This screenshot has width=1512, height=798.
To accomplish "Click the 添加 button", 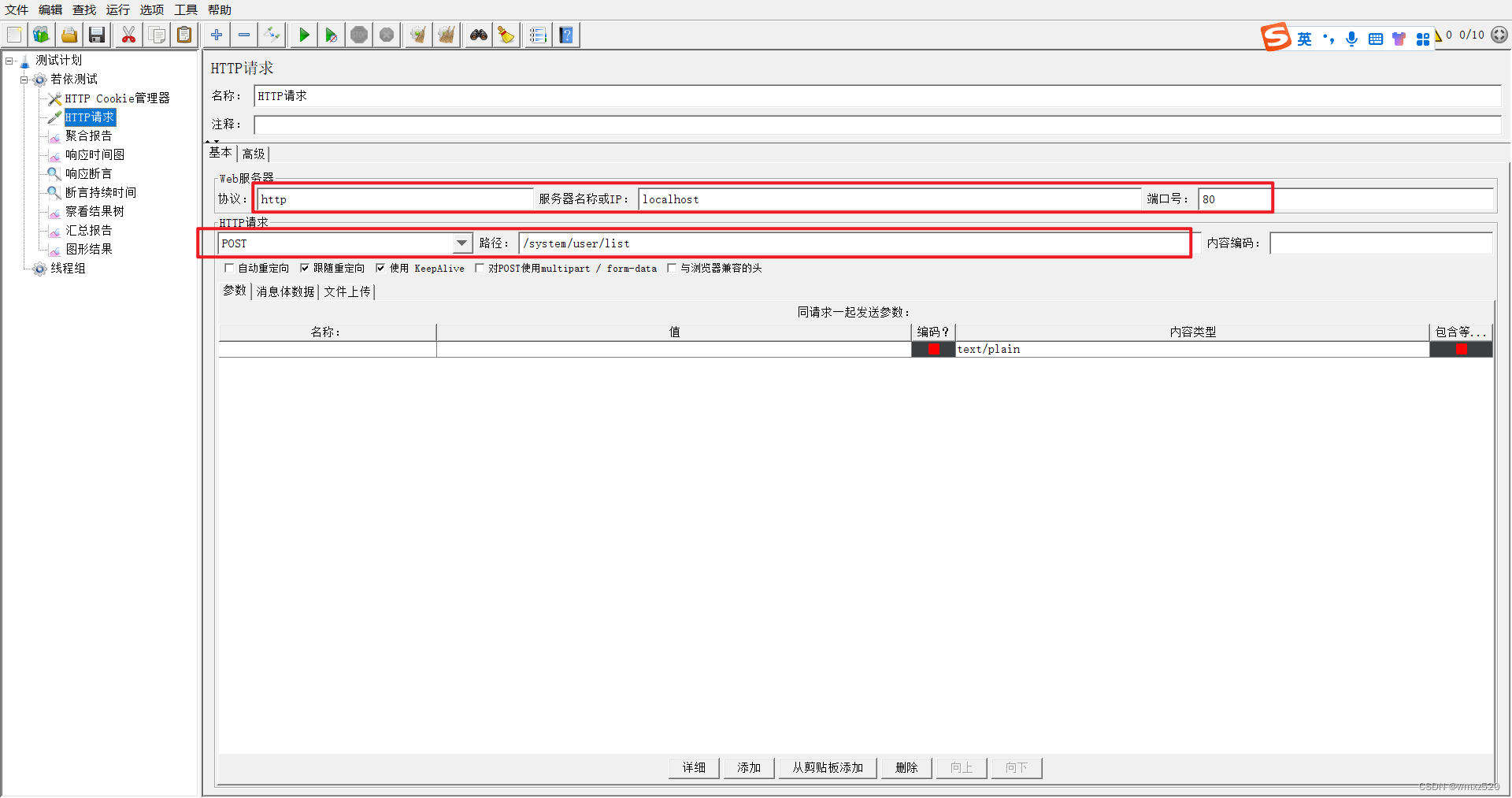I will pyautogui.click(x=749, y=767).
